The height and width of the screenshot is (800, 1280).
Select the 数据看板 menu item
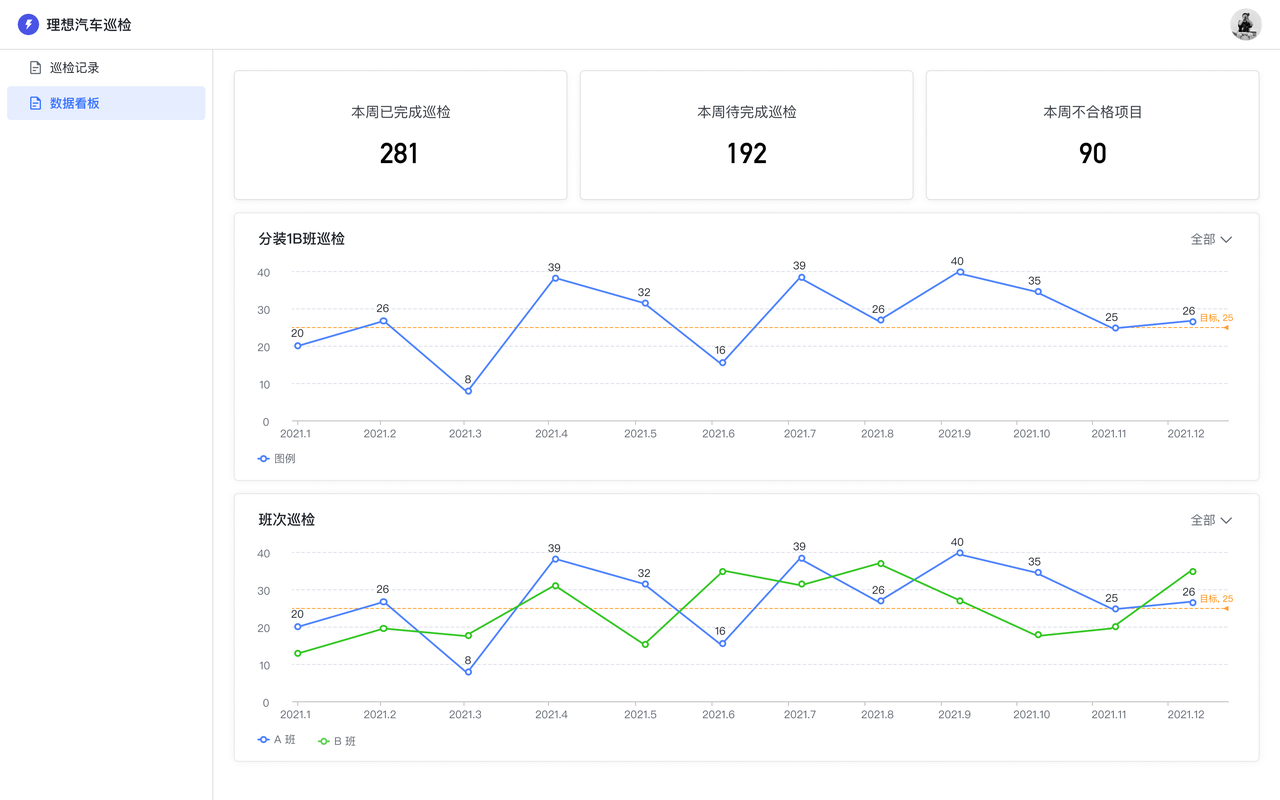(75, 103)
